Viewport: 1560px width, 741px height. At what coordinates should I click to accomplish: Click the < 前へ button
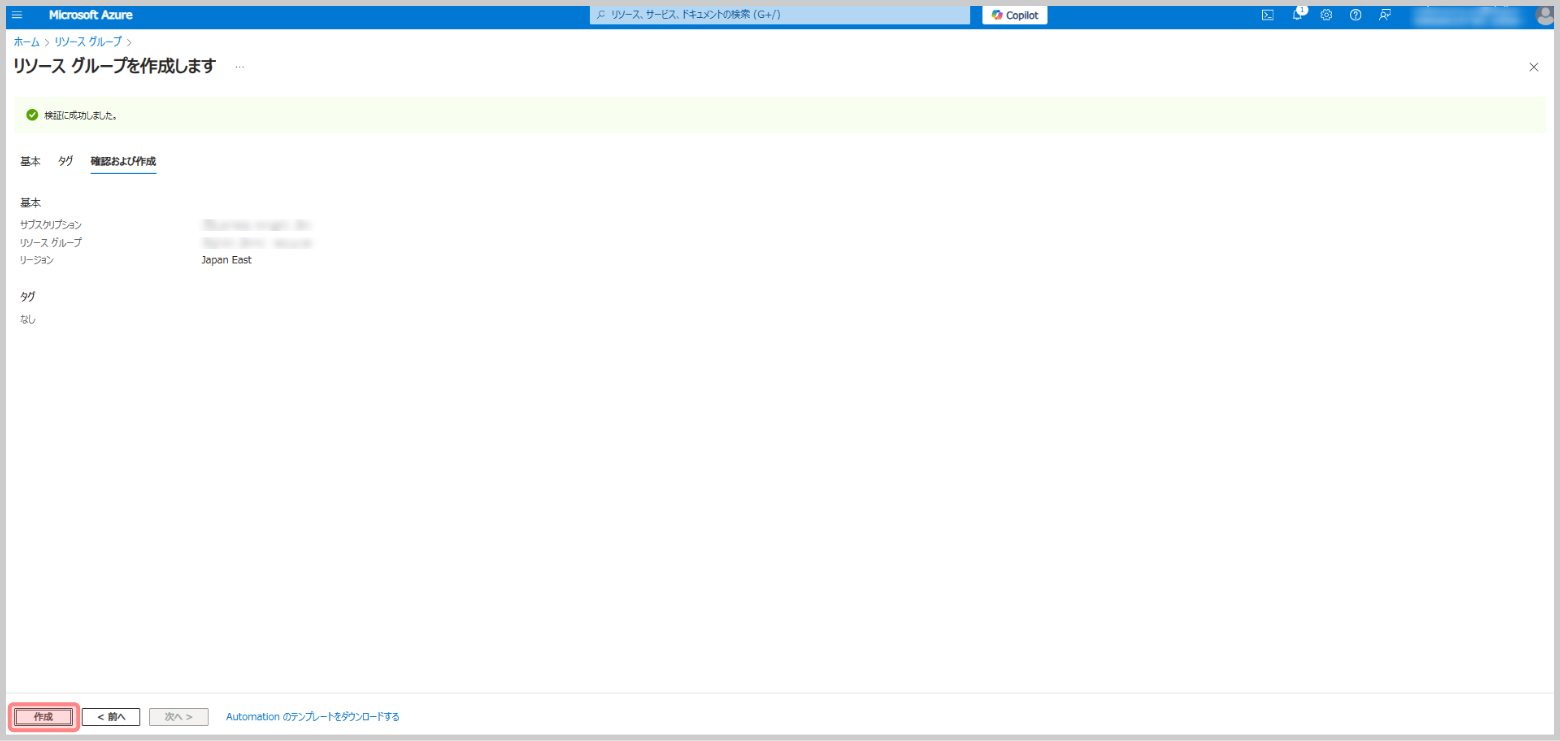click(111, 717)
